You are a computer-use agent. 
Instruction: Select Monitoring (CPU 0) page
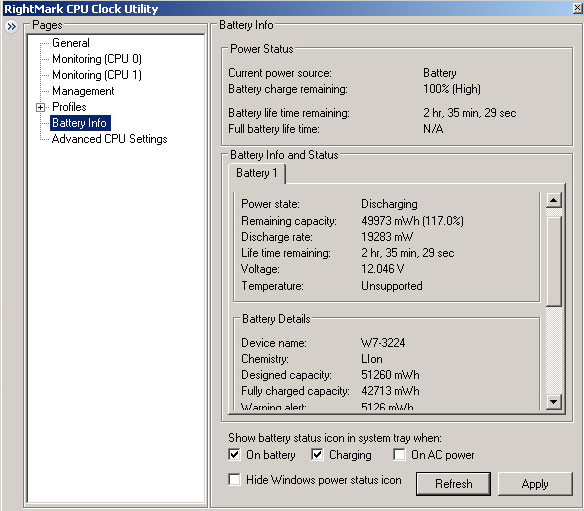pos(97,59)
